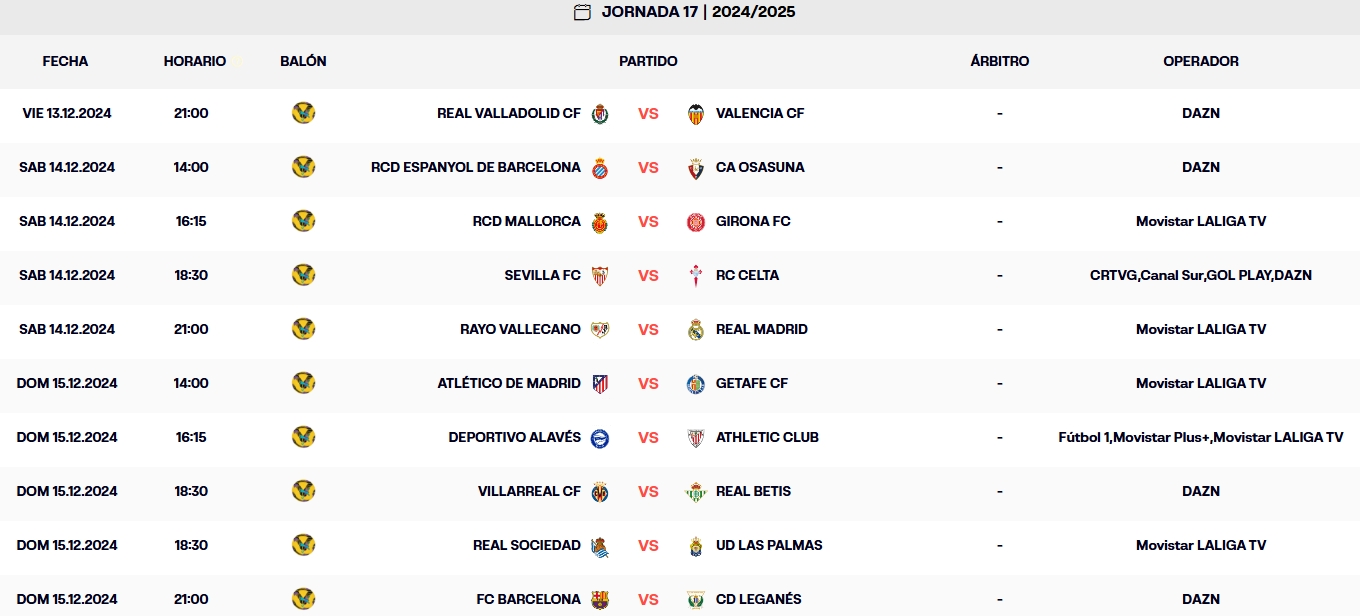Select the Real Madrid crest
The height and width of the screenshot is (616, 1360).
696,329
